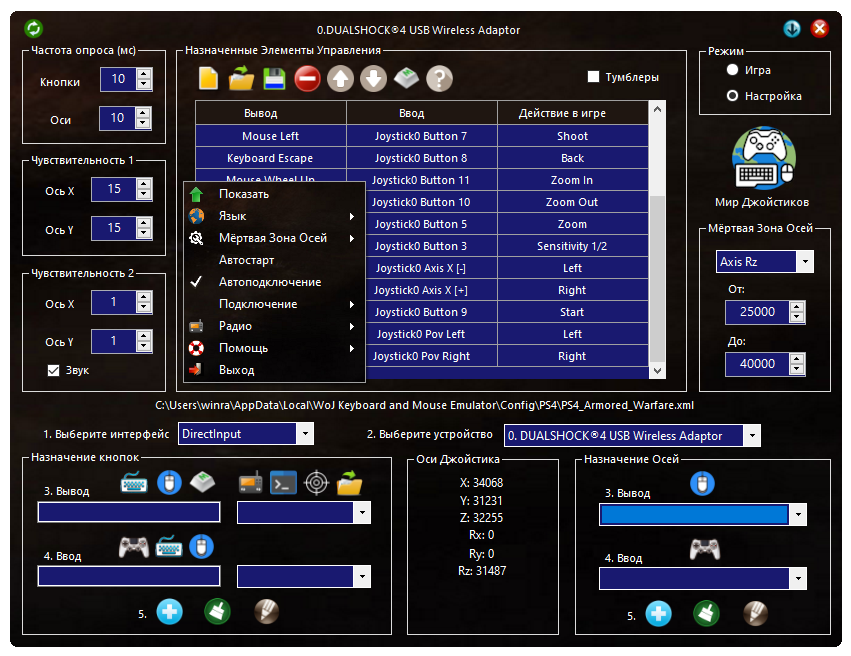The image size is (851, 656).
Task: Delete selected mapping with red minus icon
Action: tap(307, 79)
